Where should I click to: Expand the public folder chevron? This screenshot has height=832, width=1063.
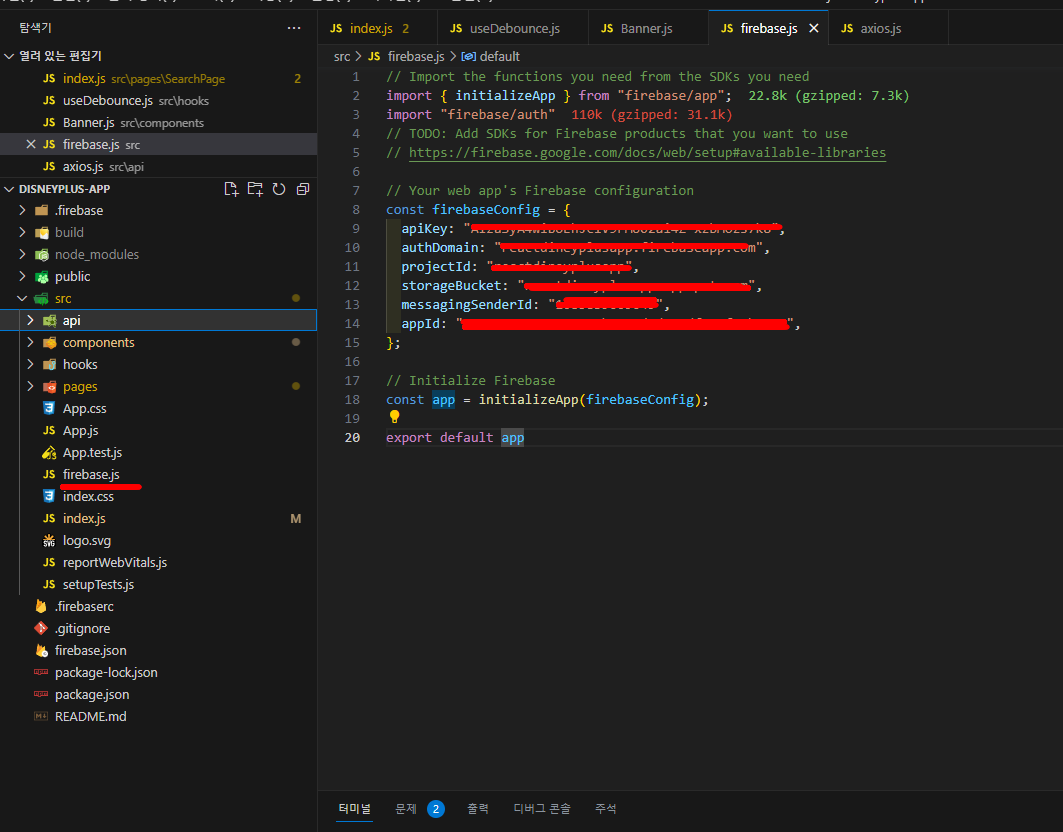(x=22, y=277)
